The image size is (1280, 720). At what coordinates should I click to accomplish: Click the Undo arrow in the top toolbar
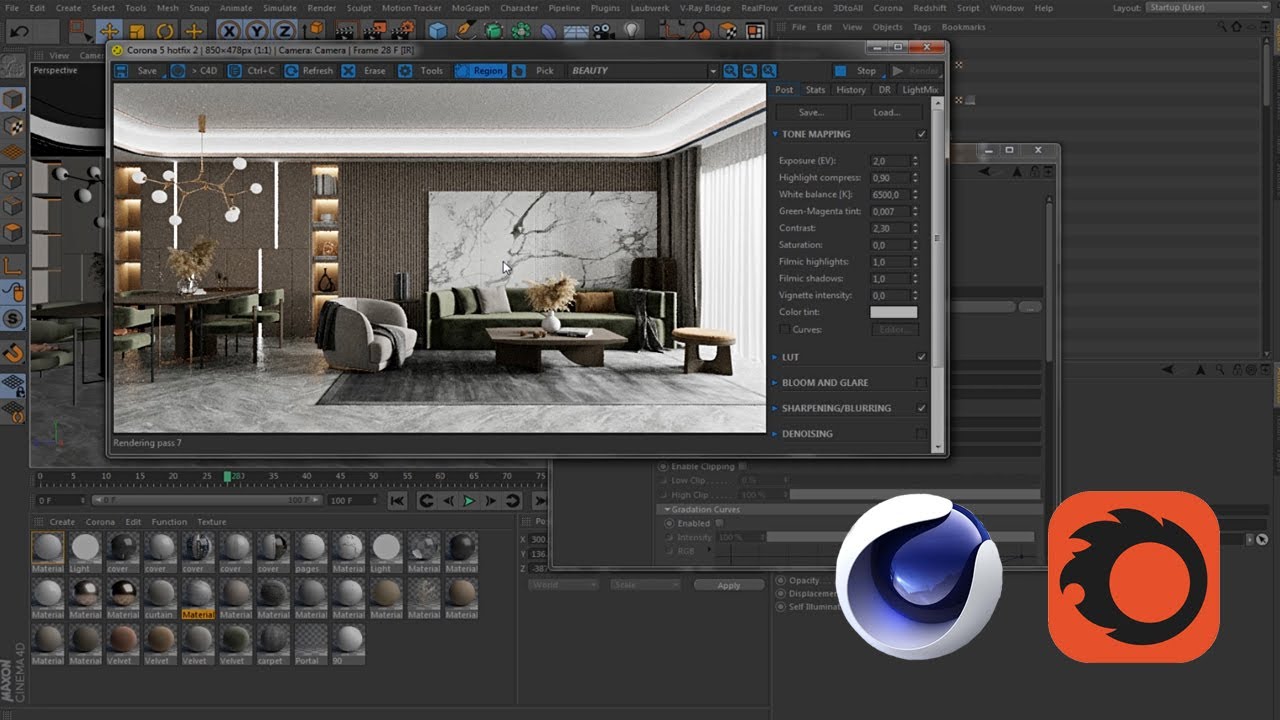point(18,31)
